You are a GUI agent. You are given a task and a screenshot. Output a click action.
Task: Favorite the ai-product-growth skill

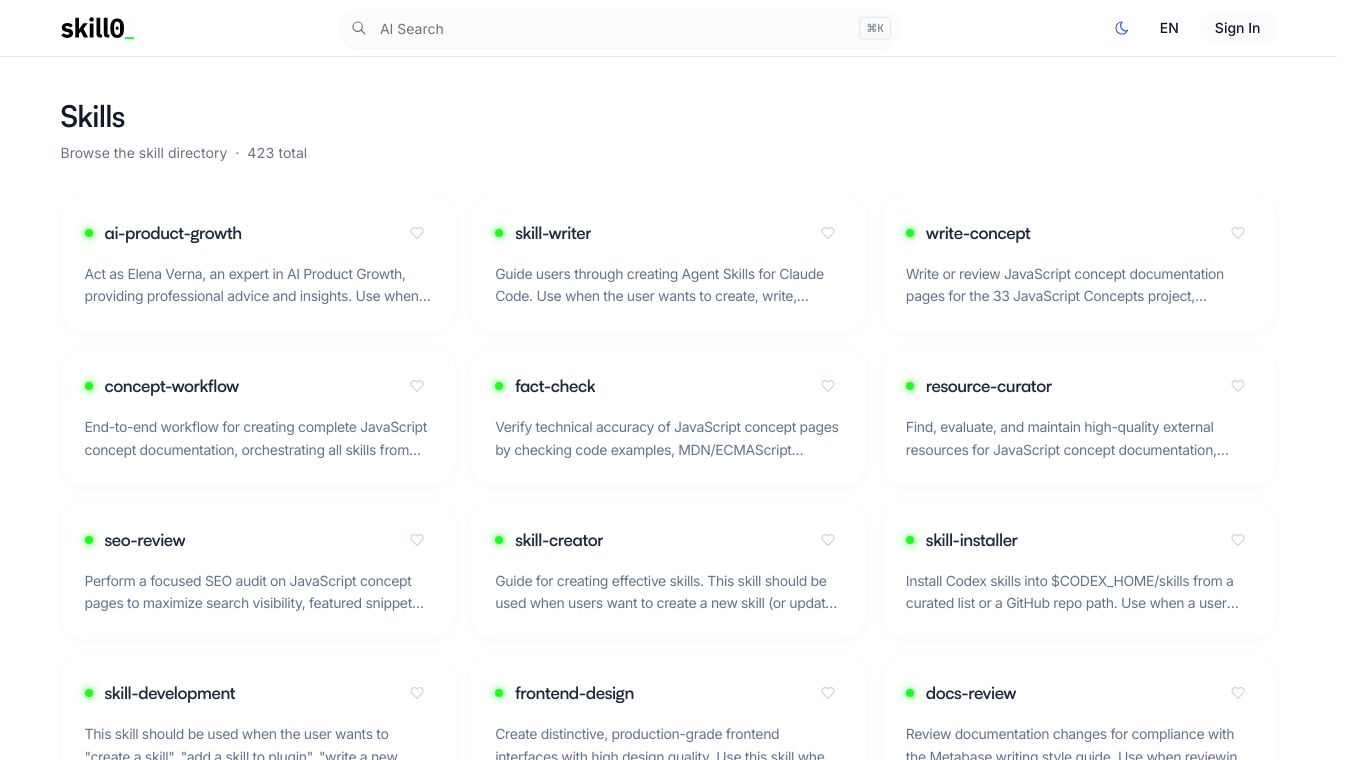pyautogui.click(x=417, y=233)
